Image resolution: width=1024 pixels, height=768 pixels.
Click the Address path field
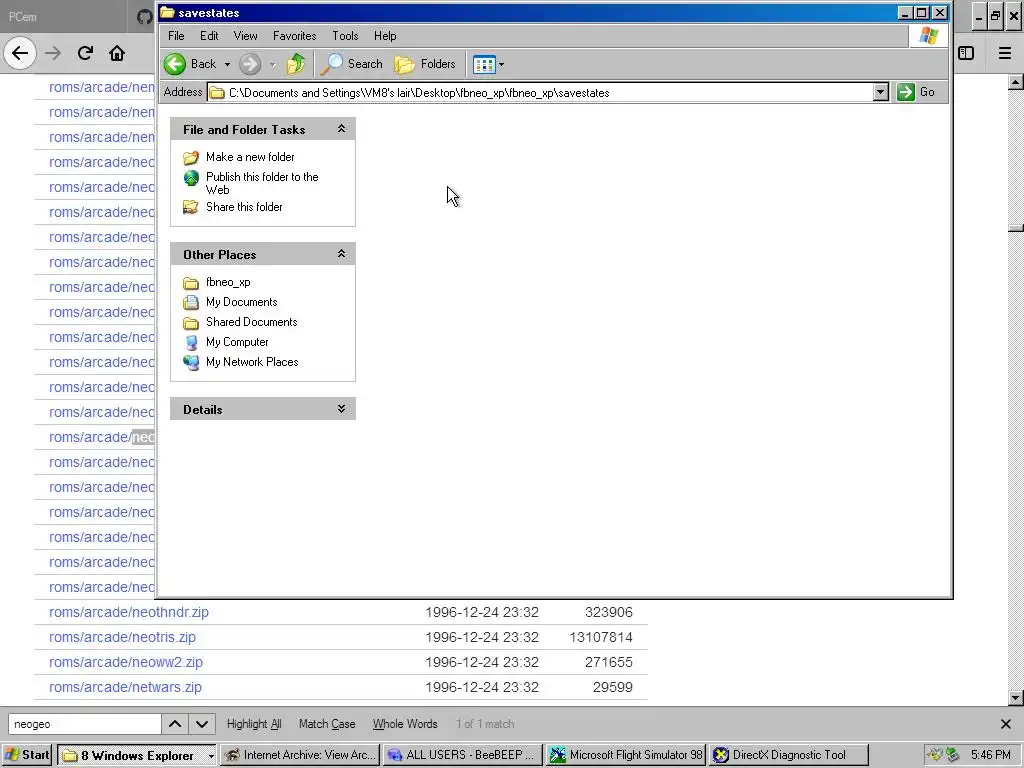[541, 92]
